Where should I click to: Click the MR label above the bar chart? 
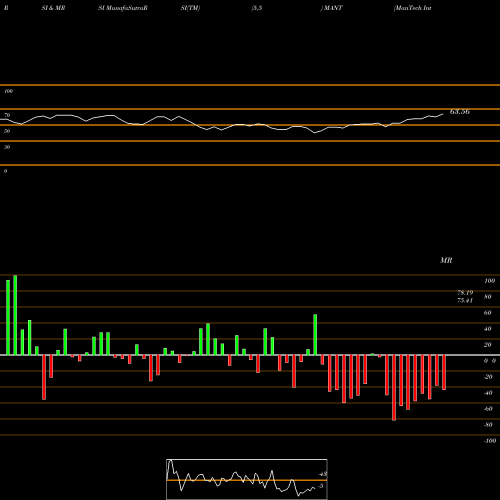[x=446, y=260]
